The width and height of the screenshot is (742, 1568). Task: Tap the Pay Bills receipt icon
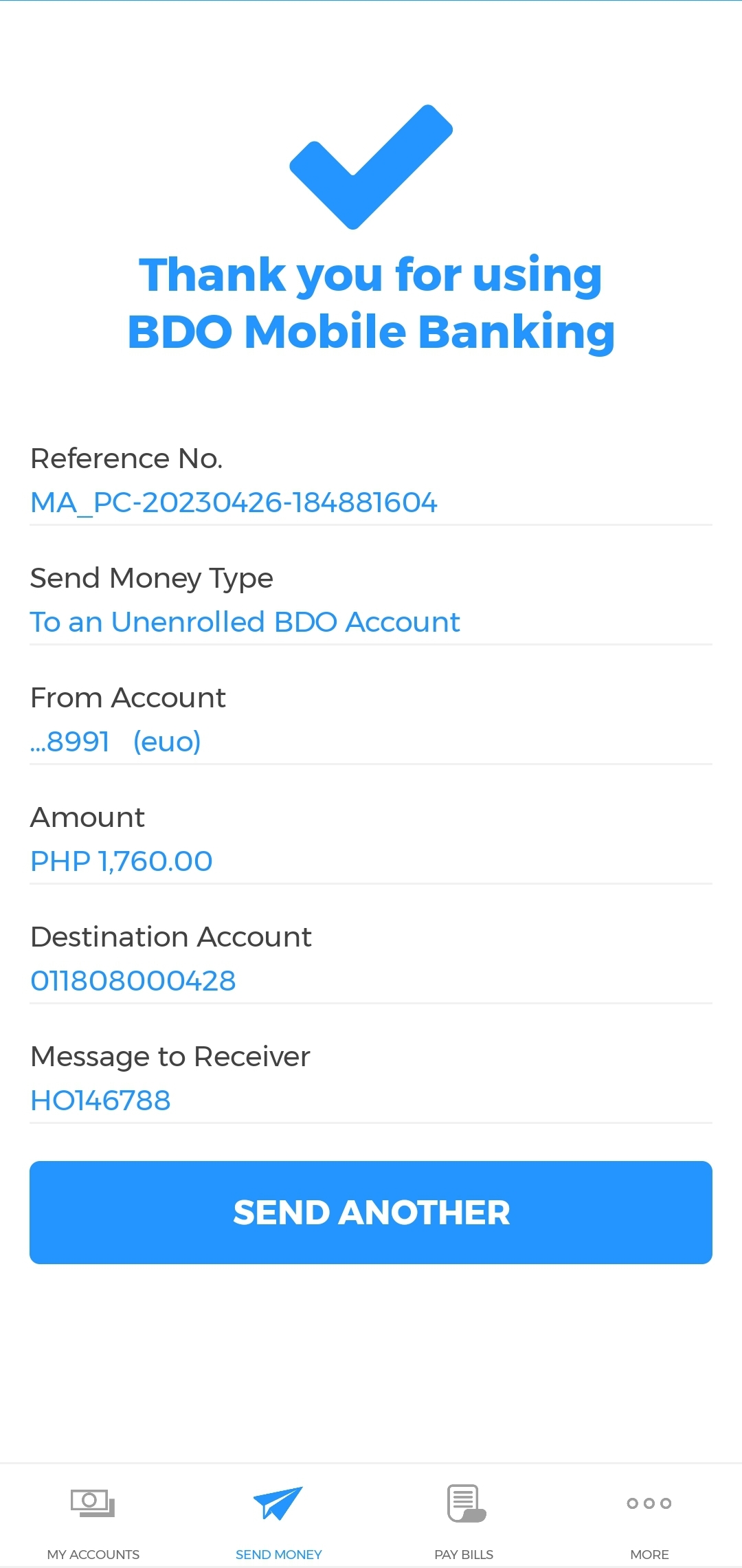pos(466,1503)
